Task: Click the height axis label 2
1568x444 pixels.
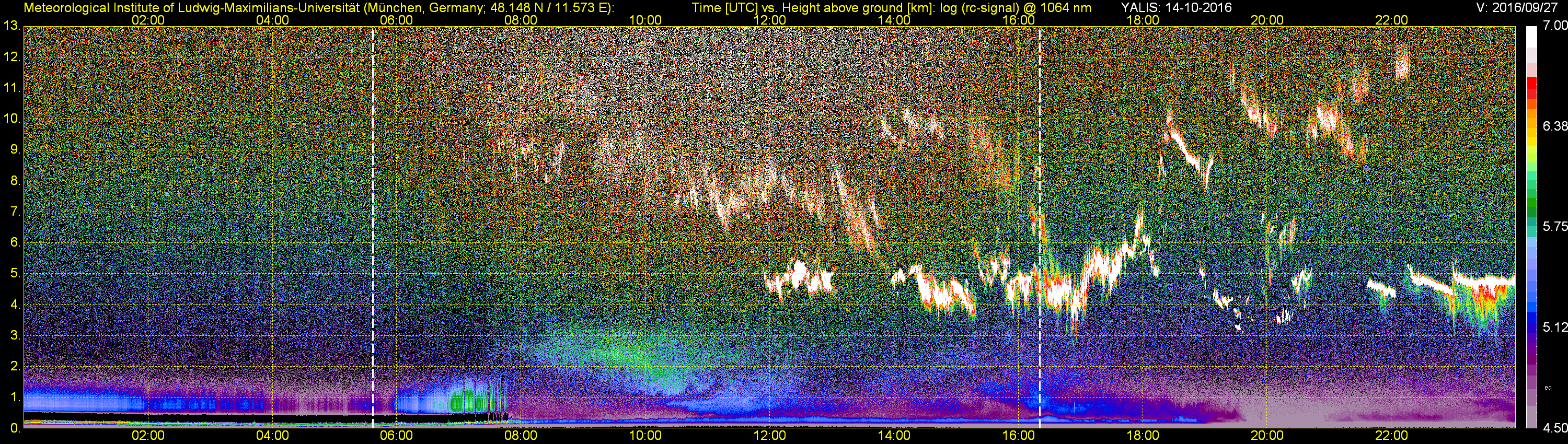Action: (x=15, y=366)
